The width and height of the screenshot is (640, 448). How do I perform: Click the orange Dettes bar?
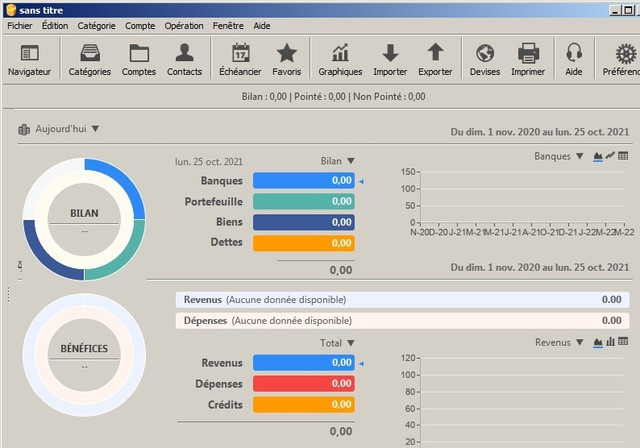304,243
